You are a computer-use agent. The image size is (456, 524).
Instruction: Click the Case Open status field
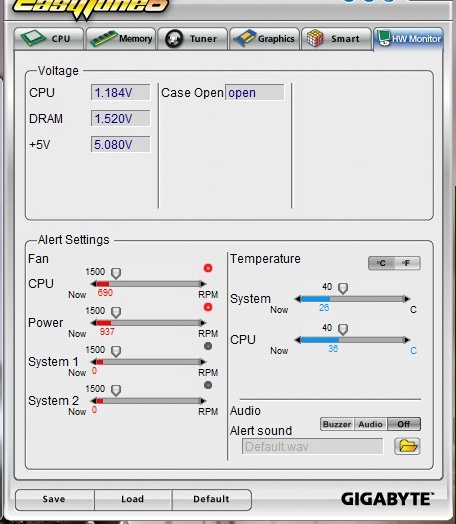coord(255,93)
